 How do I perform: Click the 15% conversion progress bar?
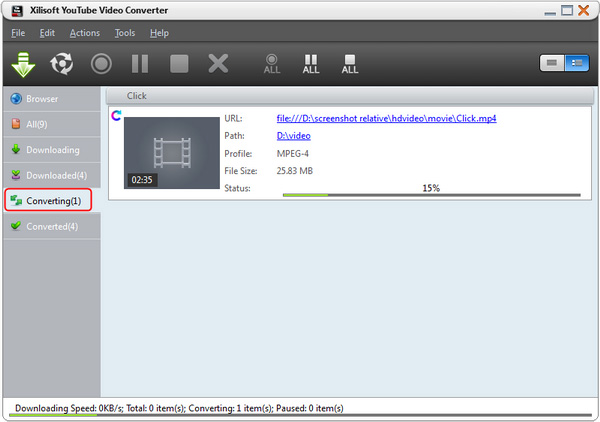(432, 195)
